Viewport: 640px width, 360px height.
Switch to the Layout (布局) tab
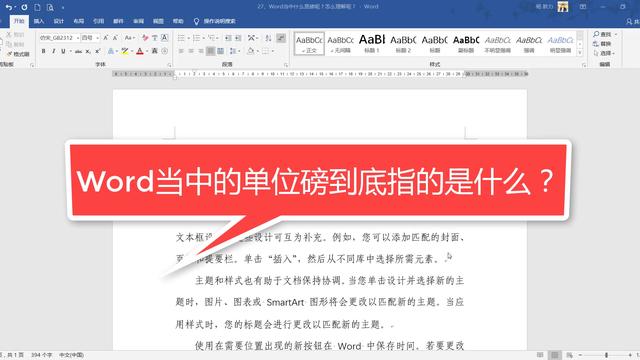point(79,21)
